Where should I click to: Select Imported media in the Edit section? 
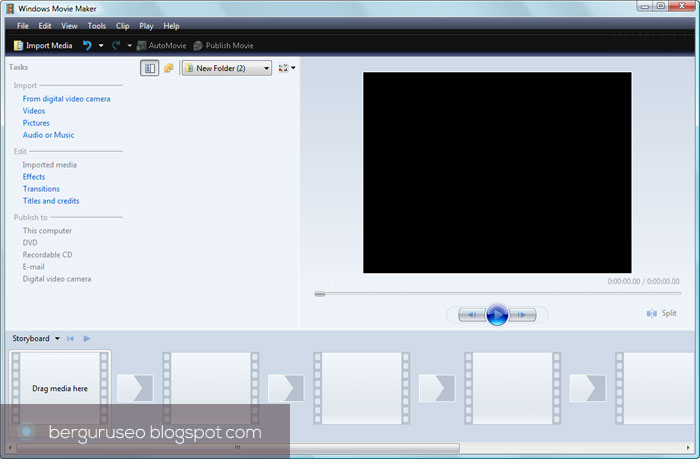50,165
